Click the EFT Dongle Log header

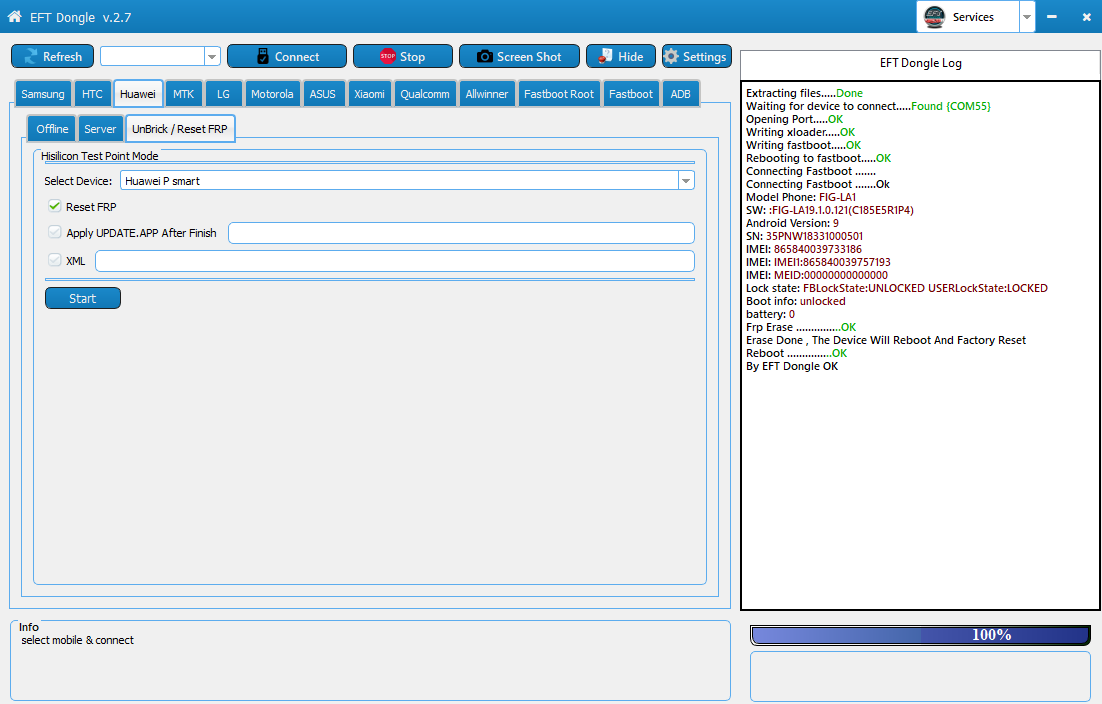(921, 63)
